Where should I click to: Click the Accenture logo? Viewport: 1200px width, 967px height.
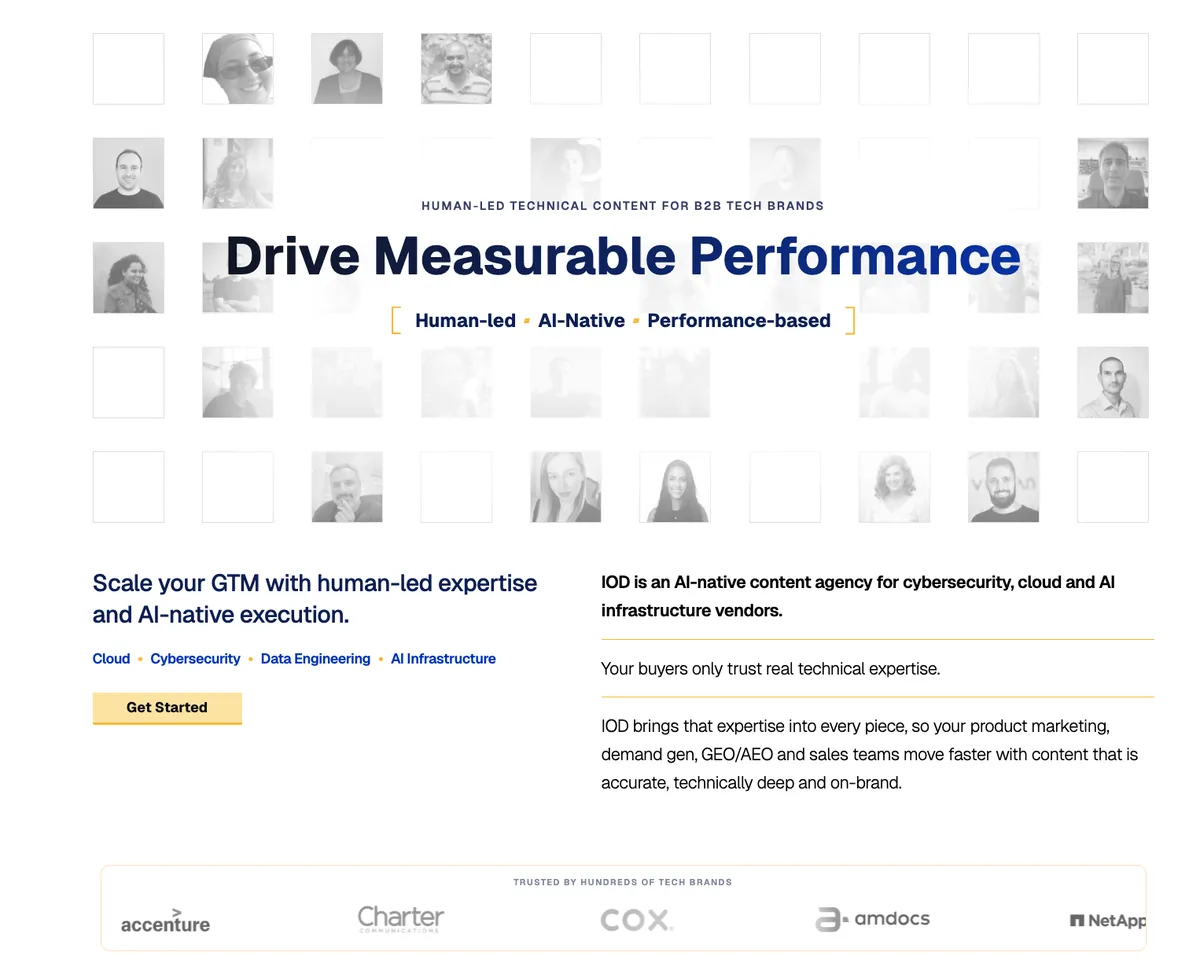[x=165, y=921]
